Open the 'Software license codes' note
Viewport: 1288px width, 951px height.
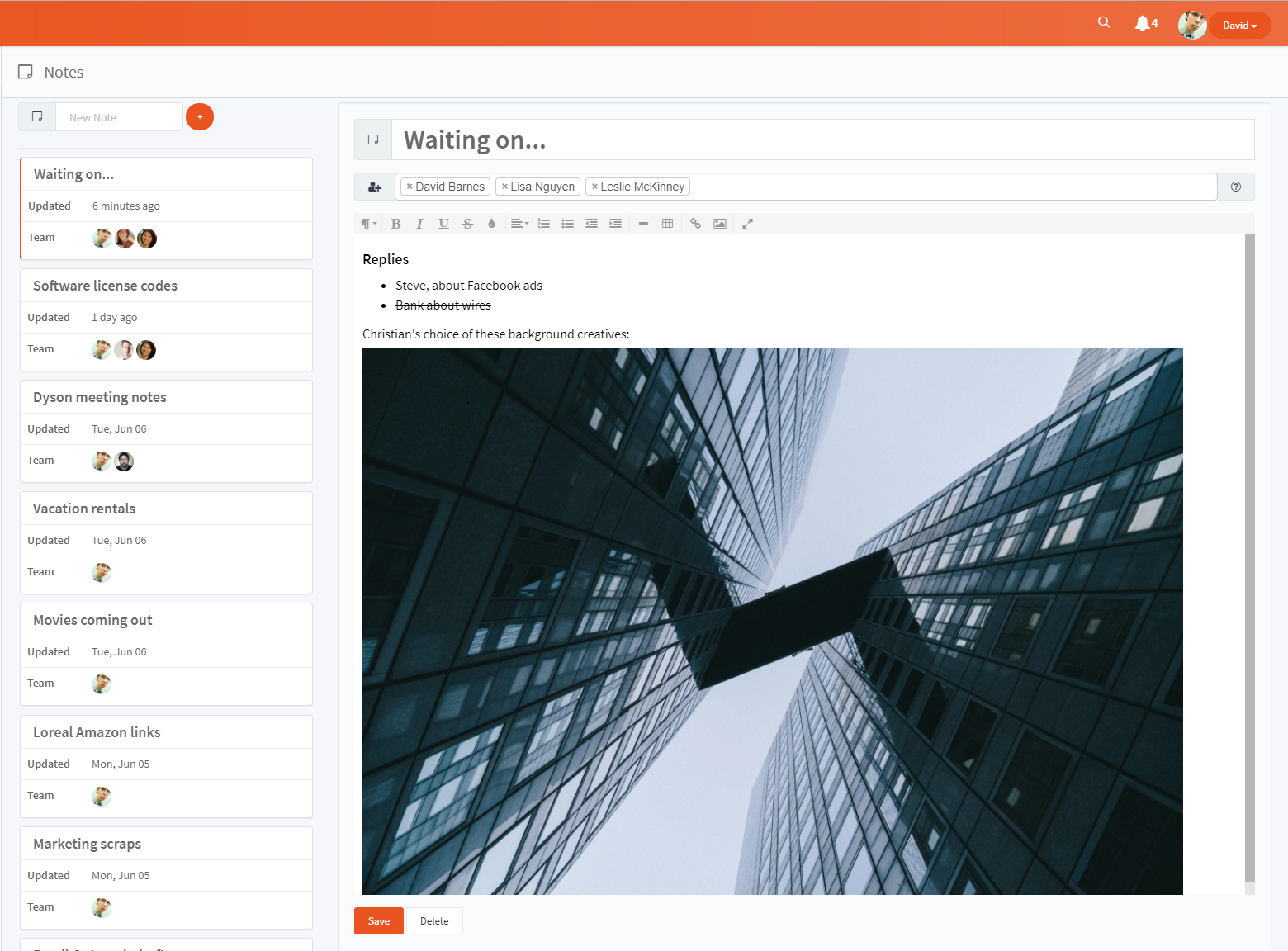(x=105, y=286)
